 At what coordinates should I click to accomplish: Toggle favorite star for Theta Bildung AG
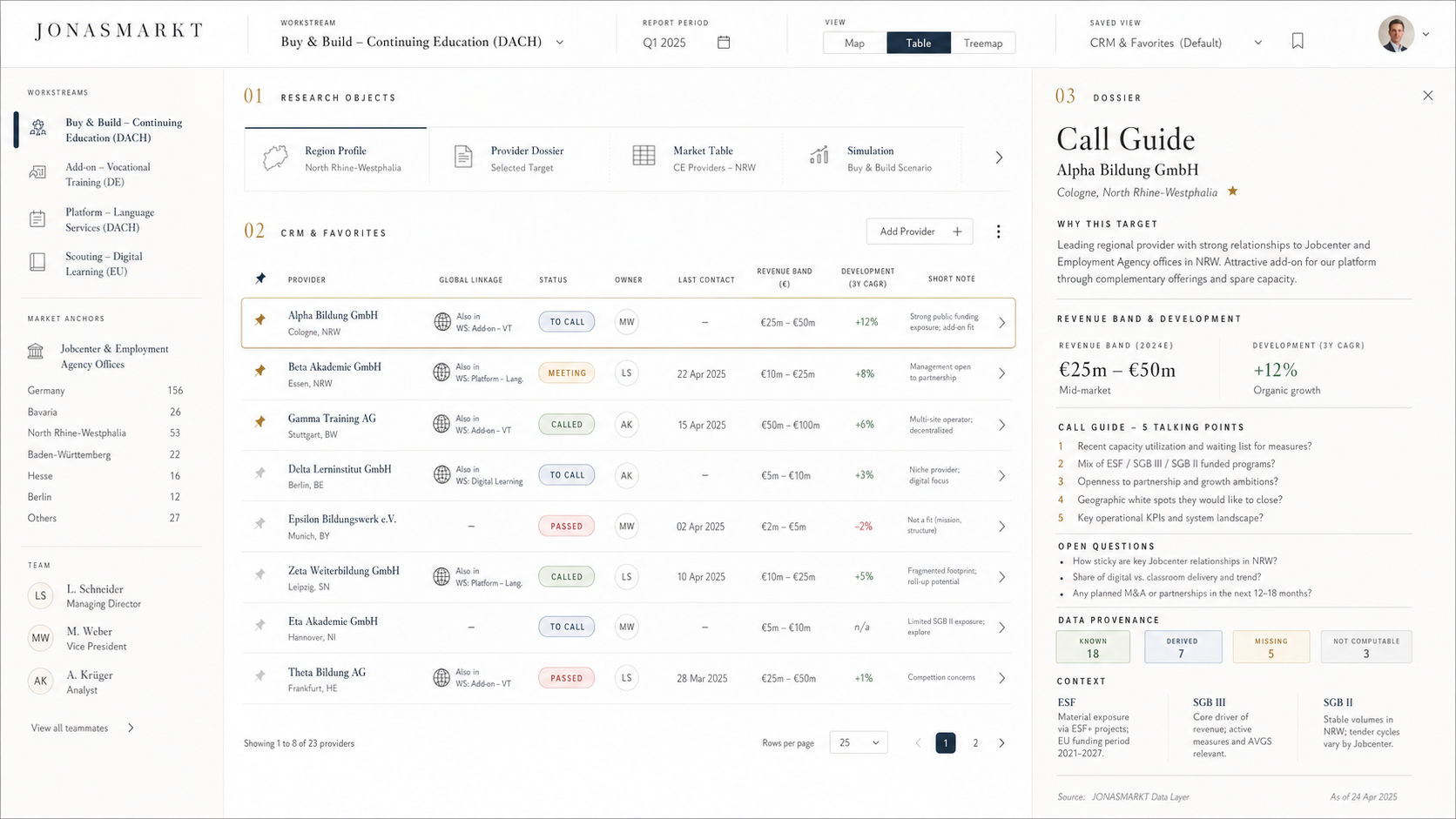pyautogui.click(x=260, y=675)
